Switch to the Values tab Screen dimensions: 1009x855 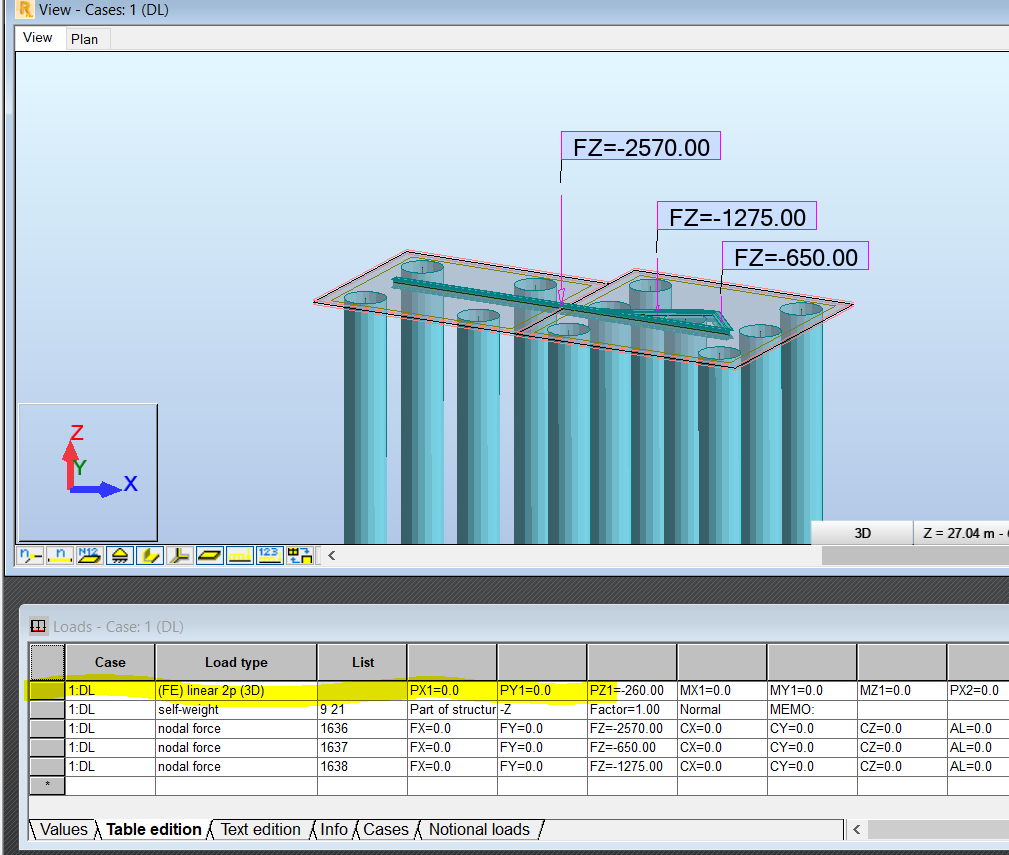pos(62,829)
